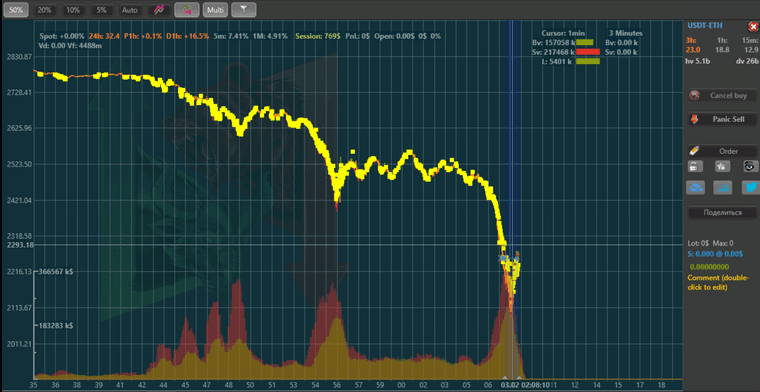
Task: Click the Vd: 0.00 Vf: 4488m text
Action: 70,46
